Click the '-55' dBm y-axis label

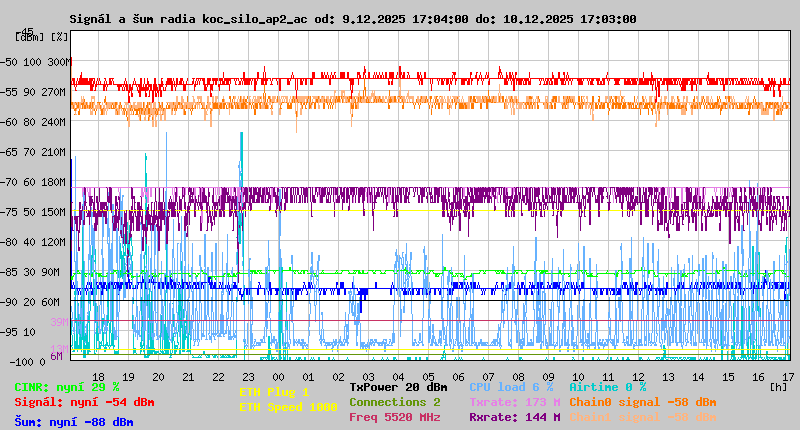click(x=9, y=92)
